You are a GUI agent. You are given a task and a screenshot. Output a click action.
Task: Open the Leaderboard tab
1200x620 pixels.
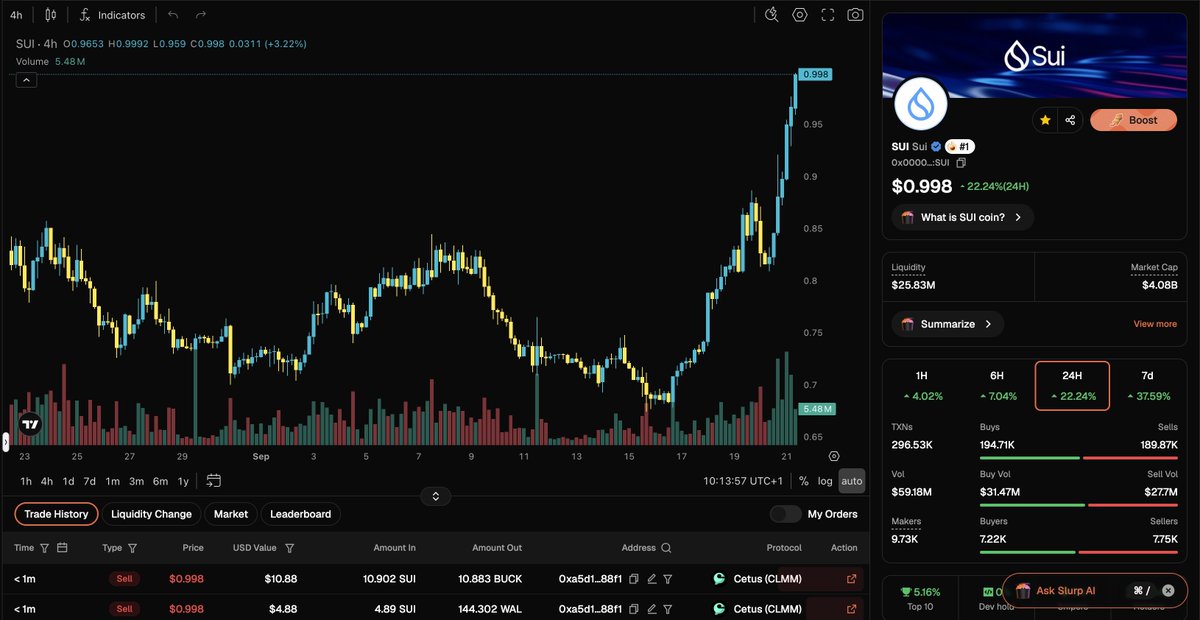(x=300, y=514)
